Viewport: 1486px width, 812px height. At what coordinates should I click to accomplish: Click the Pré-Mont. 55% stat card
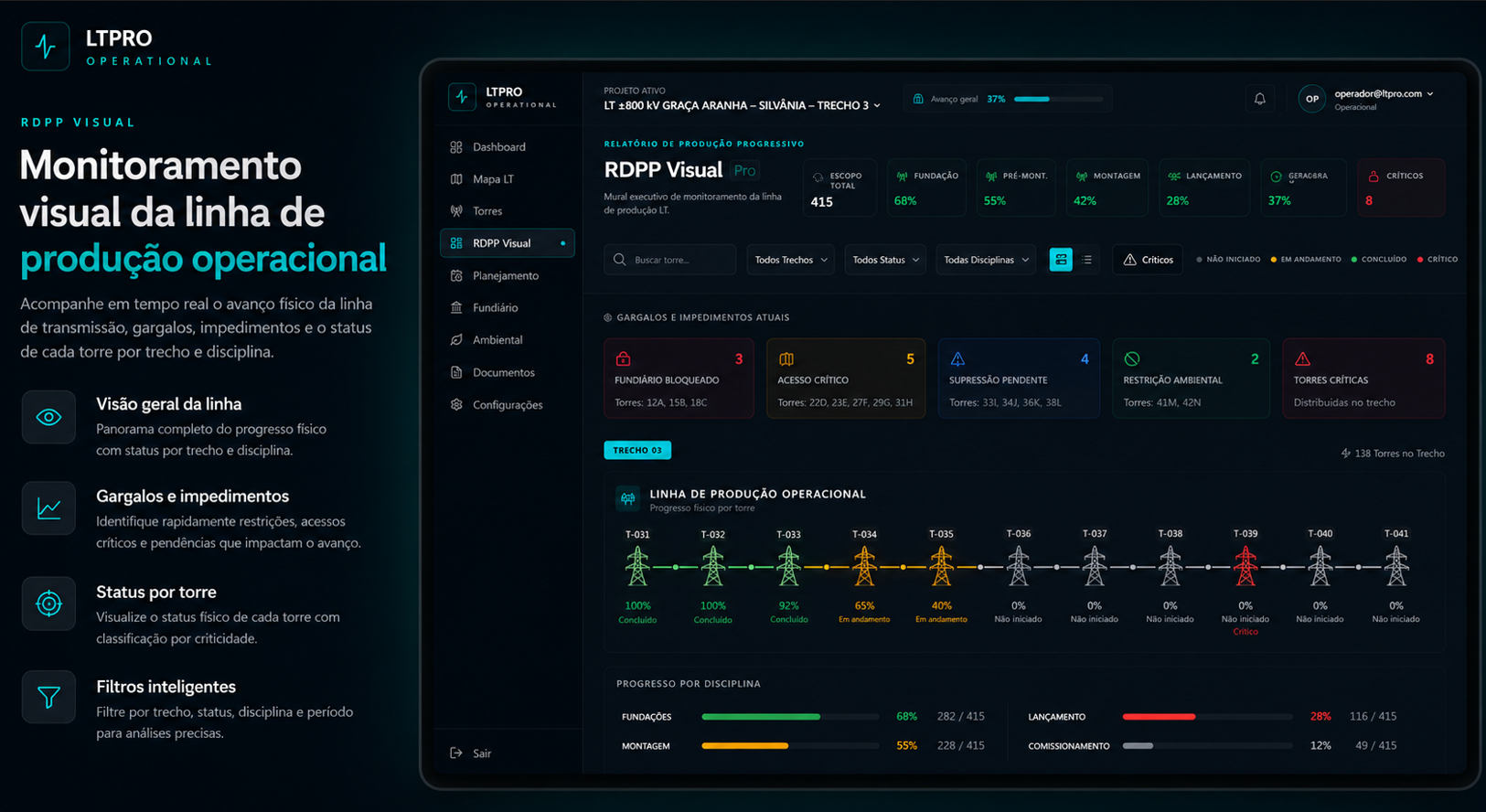tap(1016, 187)
